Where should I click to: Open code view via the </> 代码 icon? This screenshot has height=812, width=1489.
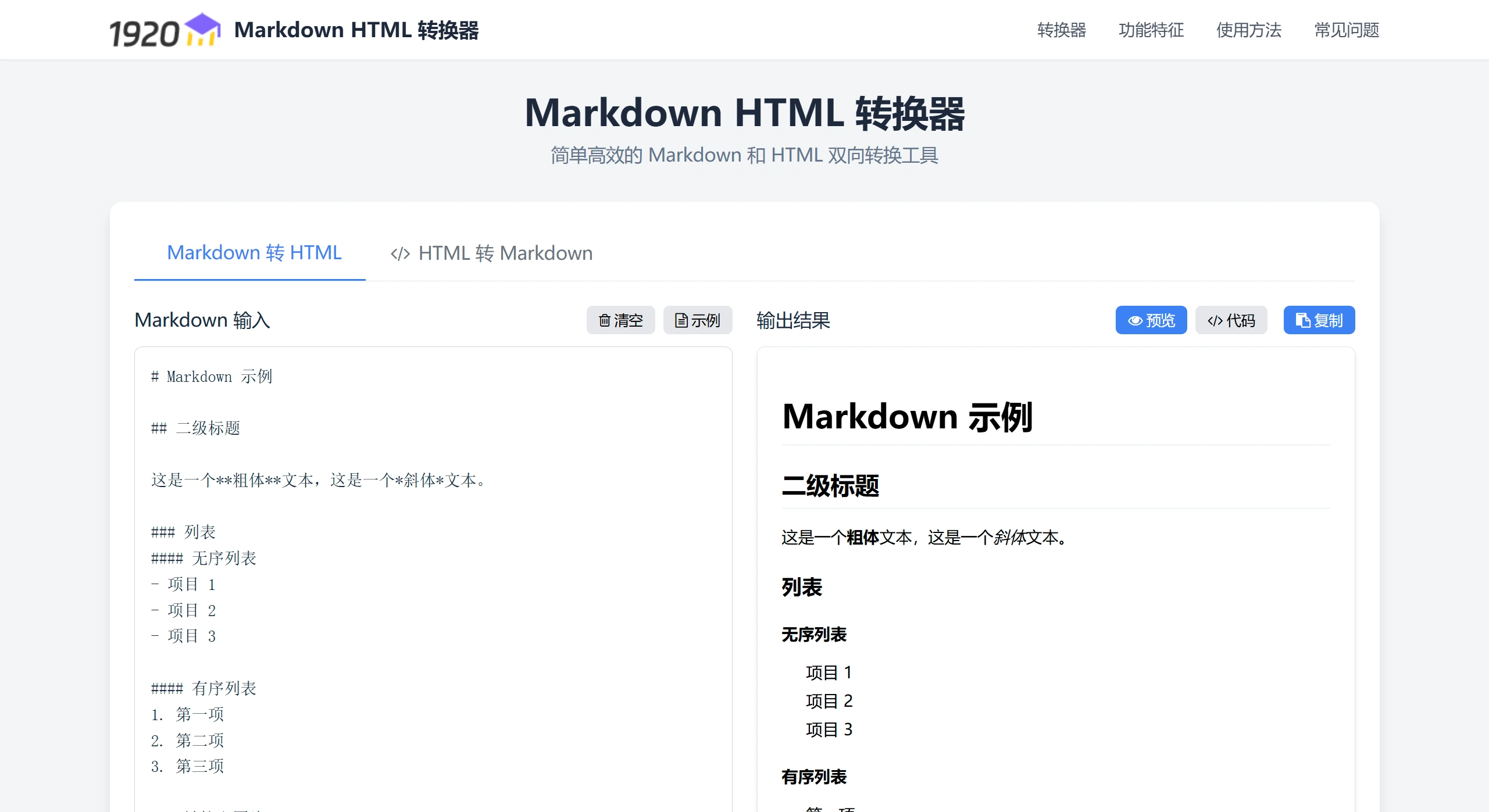tap(1216, 320)
